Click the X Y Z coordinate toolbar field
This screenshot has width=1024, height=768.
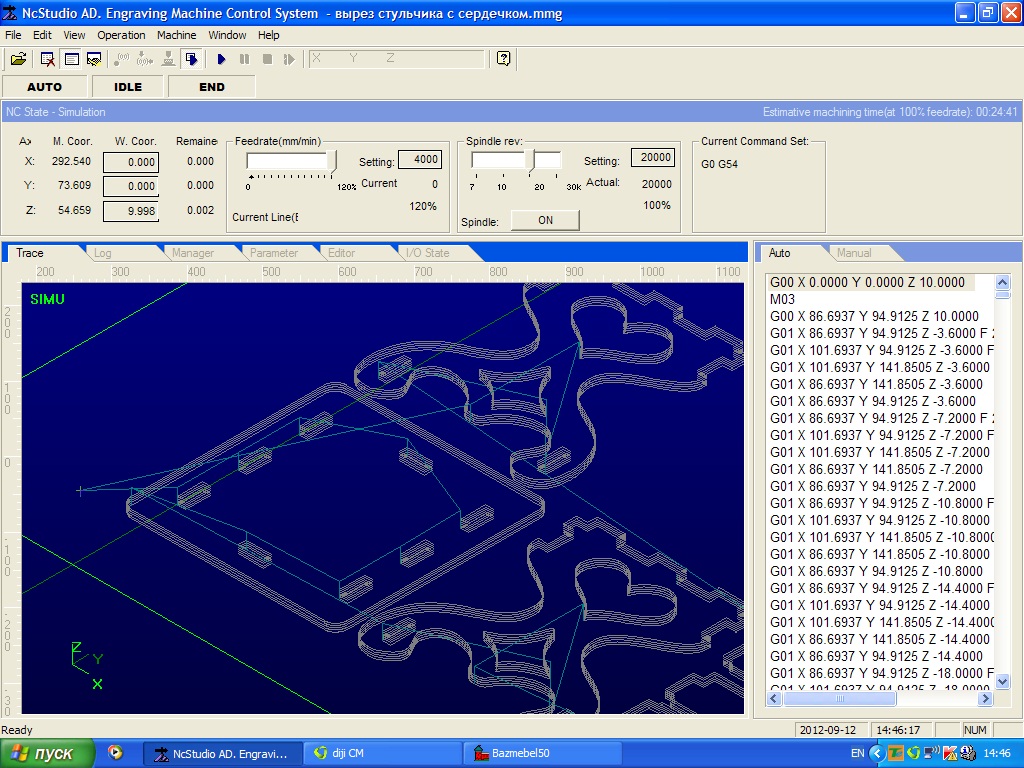click(397, 59)
